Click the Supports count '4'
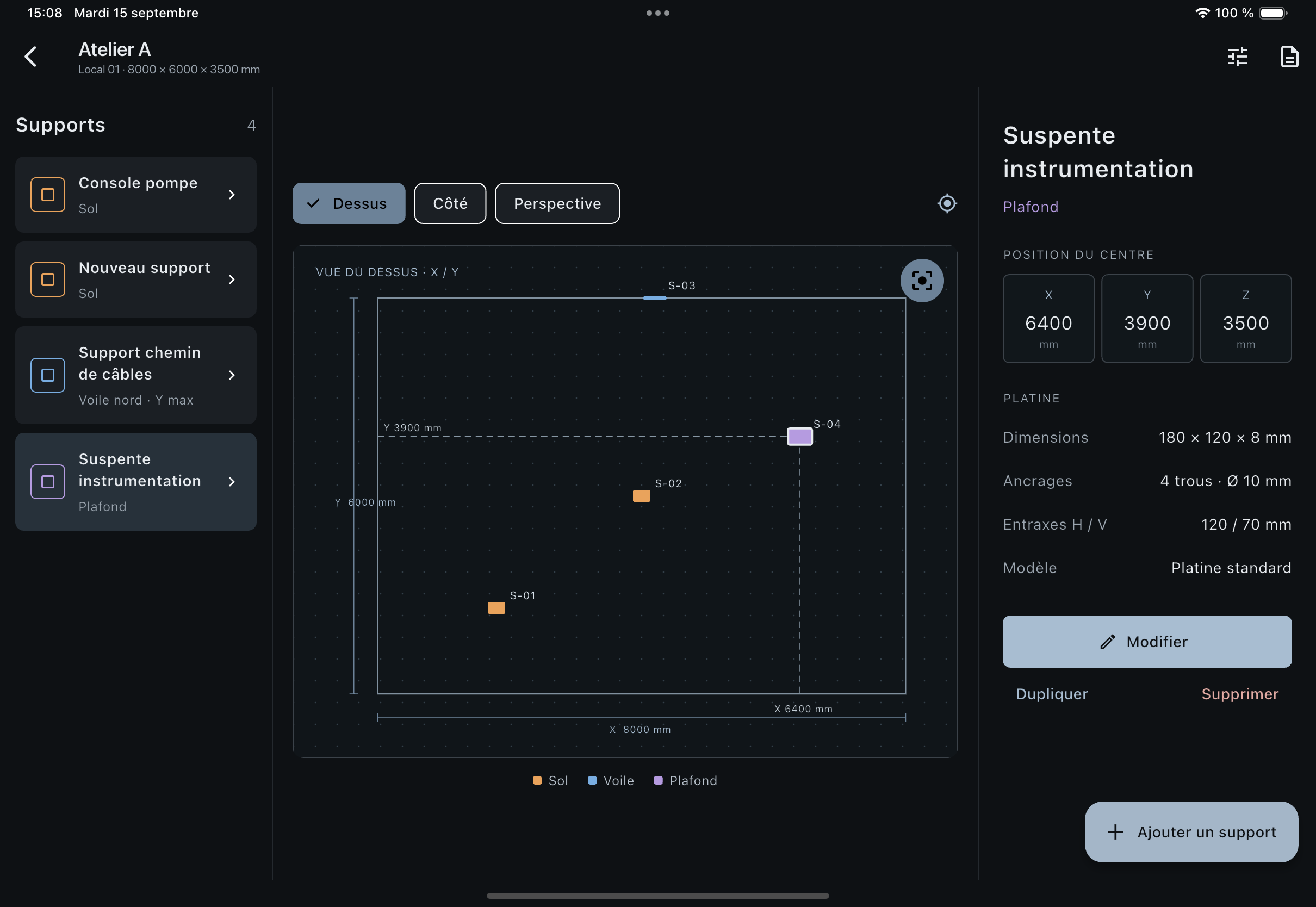This screenshot has width=1316, height=907. tap(251, 125)
